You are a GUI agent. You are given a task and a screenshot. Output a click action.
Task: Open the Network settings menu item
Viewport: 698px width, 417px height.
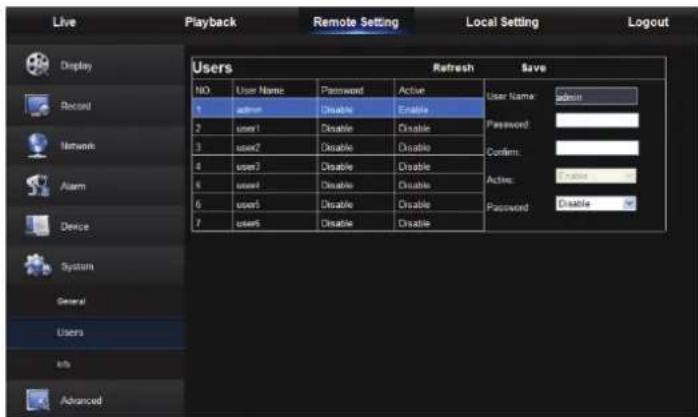tap(95, 146)
